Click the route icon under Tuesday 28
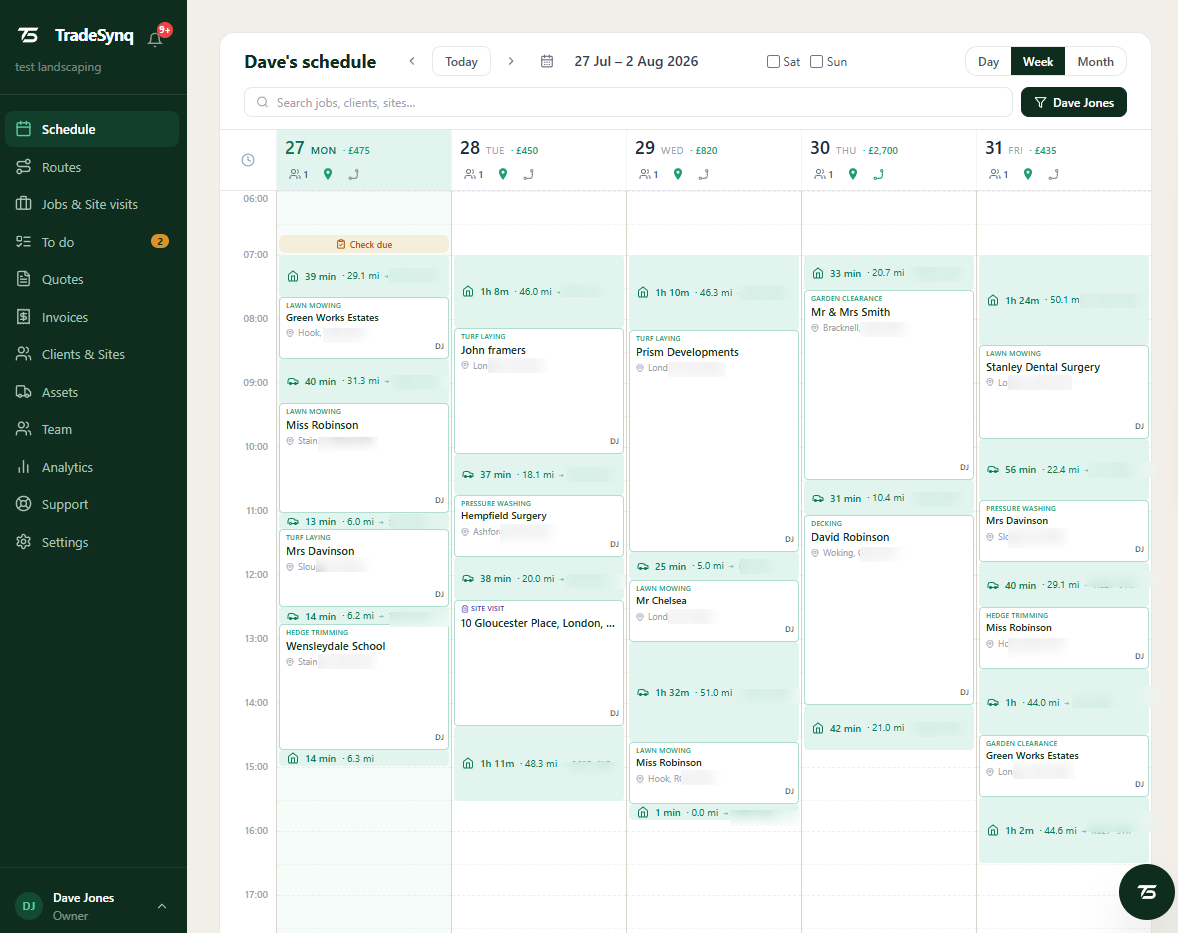The width and height of the screenshot is (1178, 933). [x=529, y=174]
